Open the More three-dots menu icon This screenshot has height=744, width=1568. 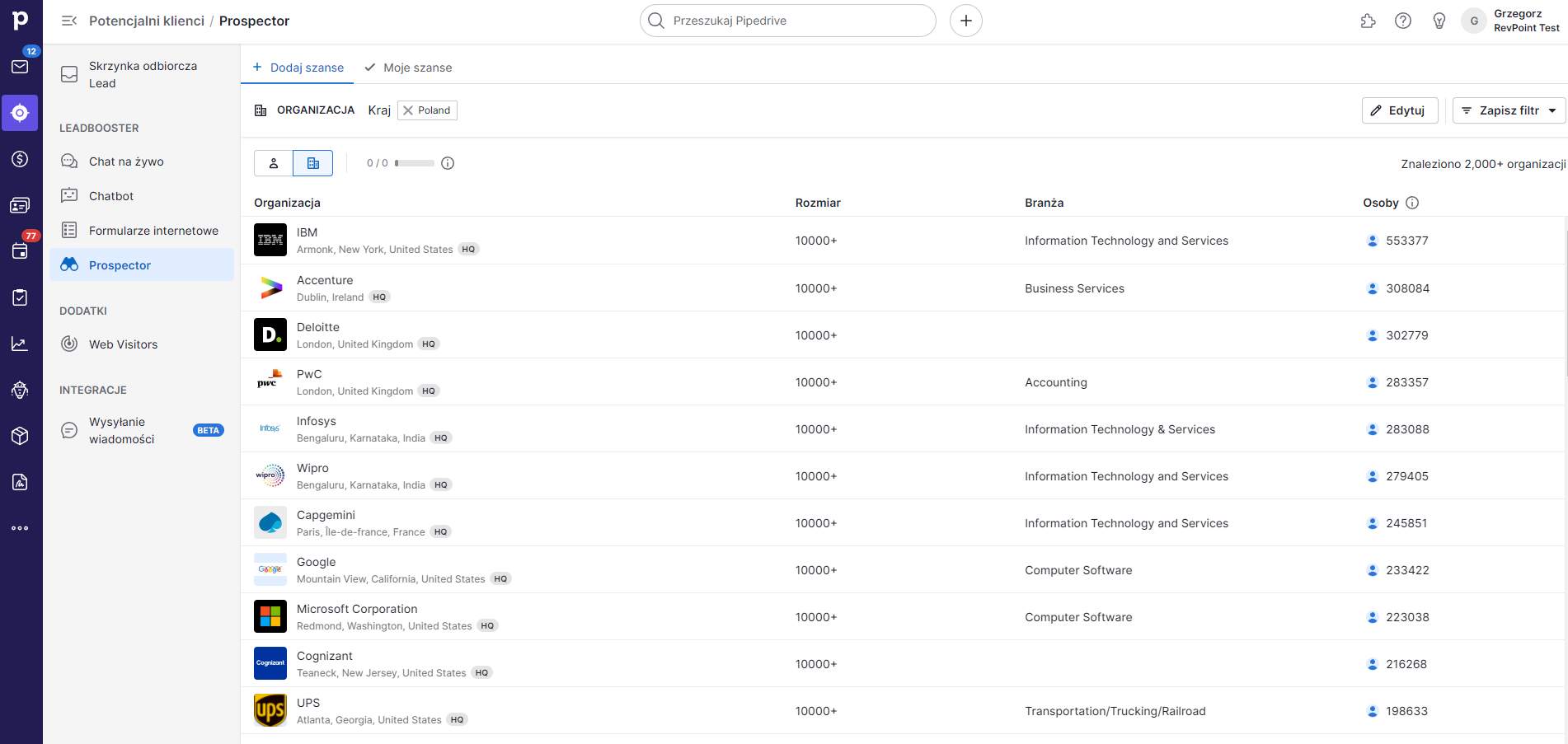(x=21, y=528)
